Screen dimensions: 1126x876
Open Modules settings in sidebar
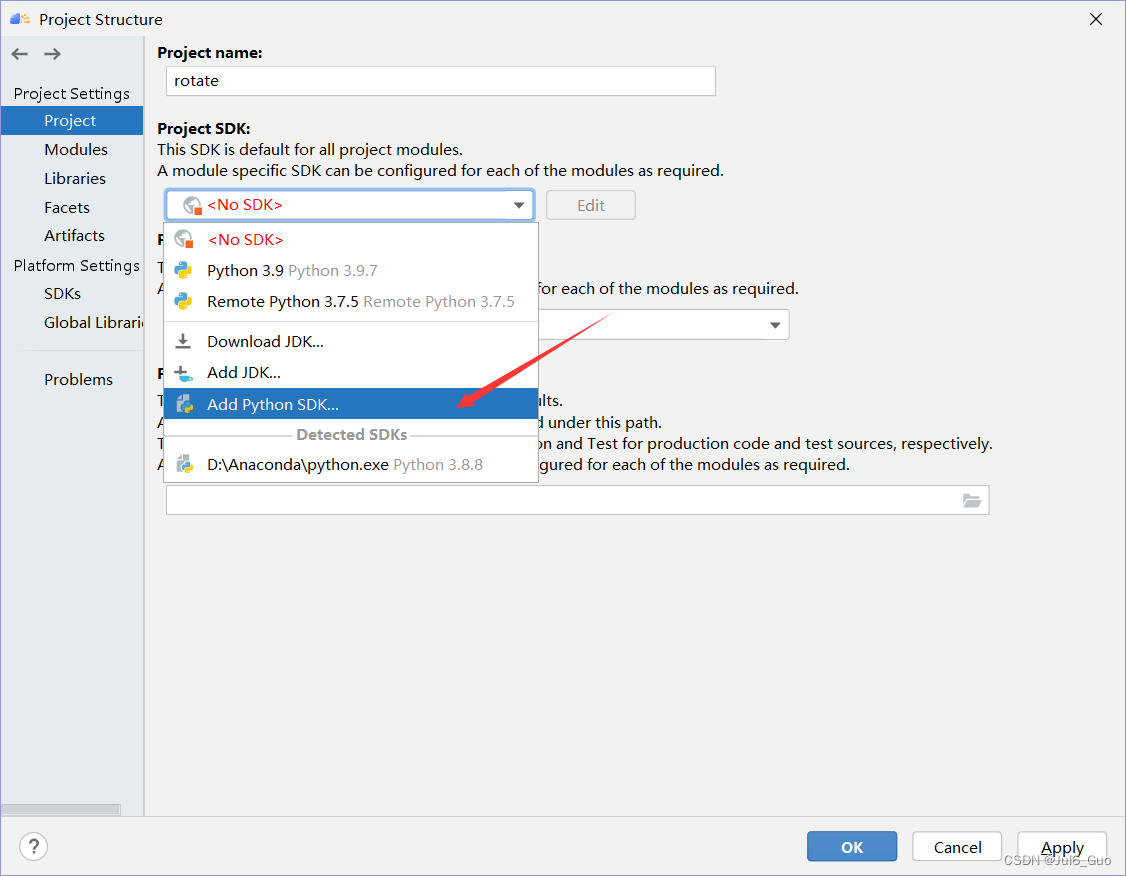click(x=72, y=149)
